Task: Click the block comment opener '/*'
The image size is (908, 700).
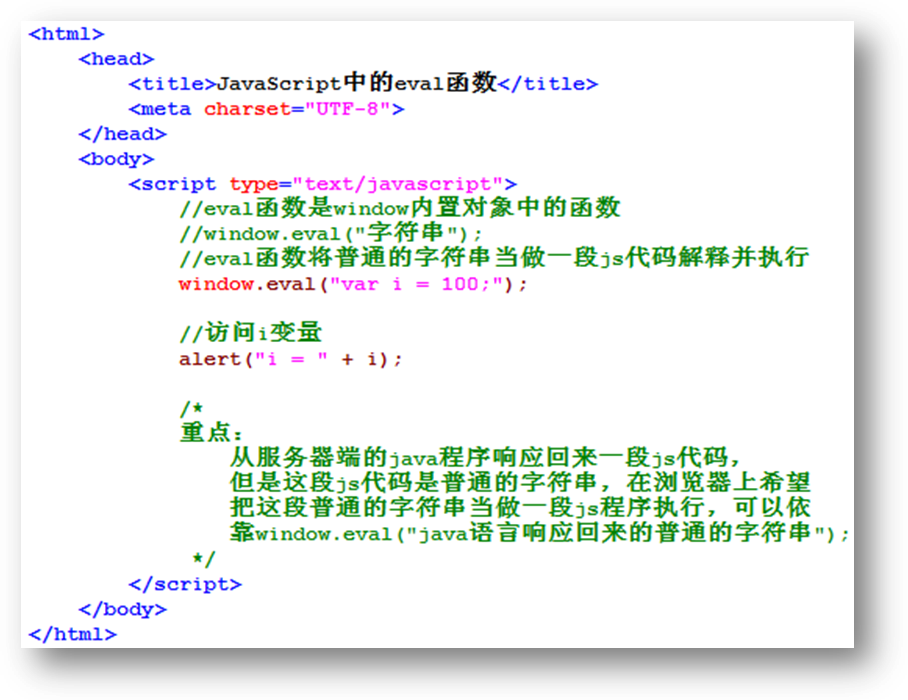Action: click(x=191, y=409)
